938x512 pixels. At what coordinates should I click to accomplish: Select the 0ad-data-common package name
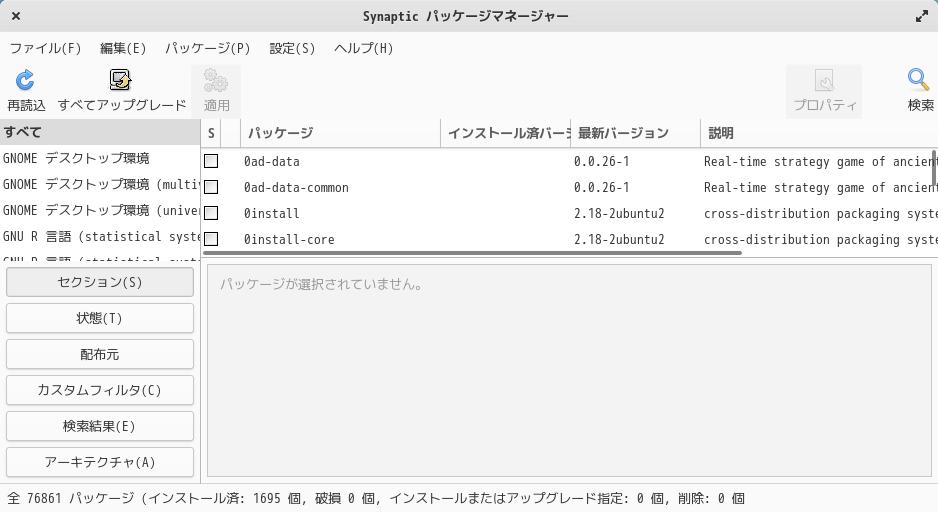296,187
